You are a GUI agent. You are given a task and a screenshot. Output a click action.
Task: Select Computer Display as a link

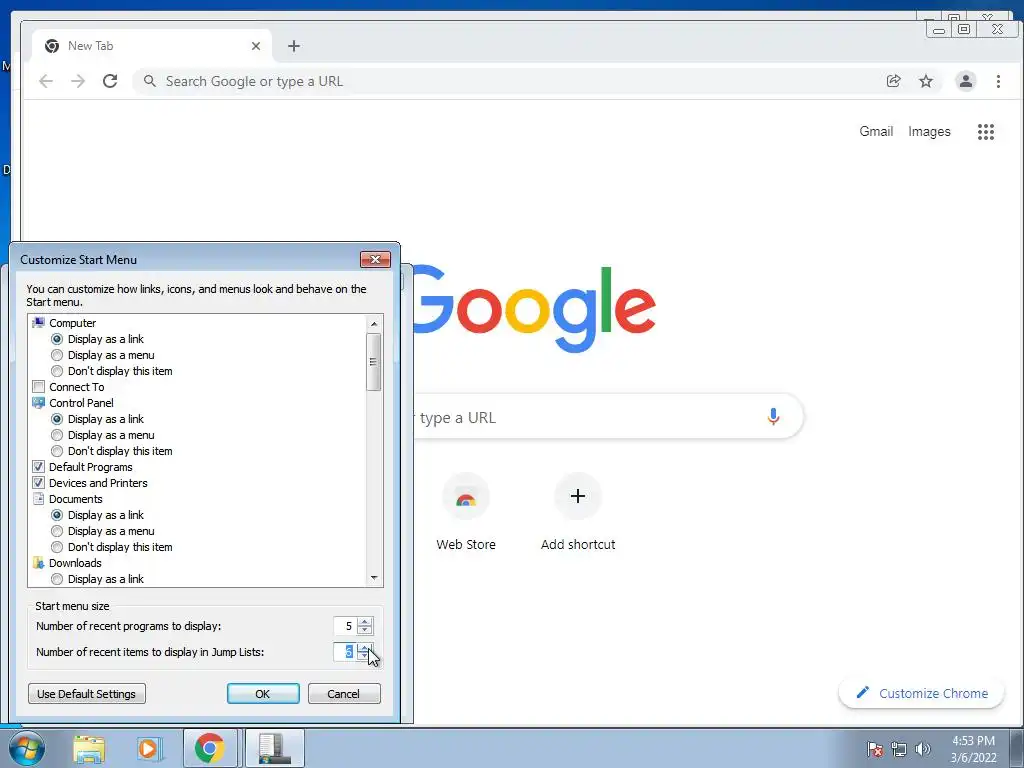[57, 339]
